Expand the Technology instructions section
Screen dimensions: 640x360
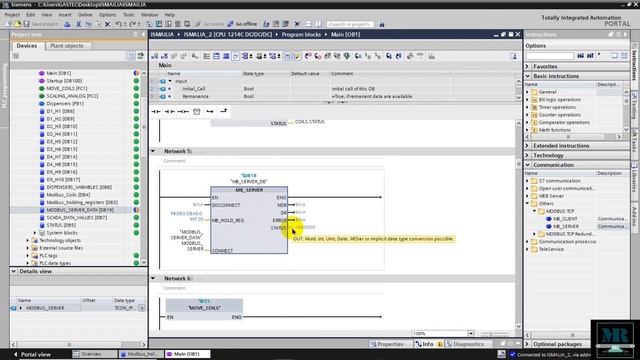click(528, 155)
